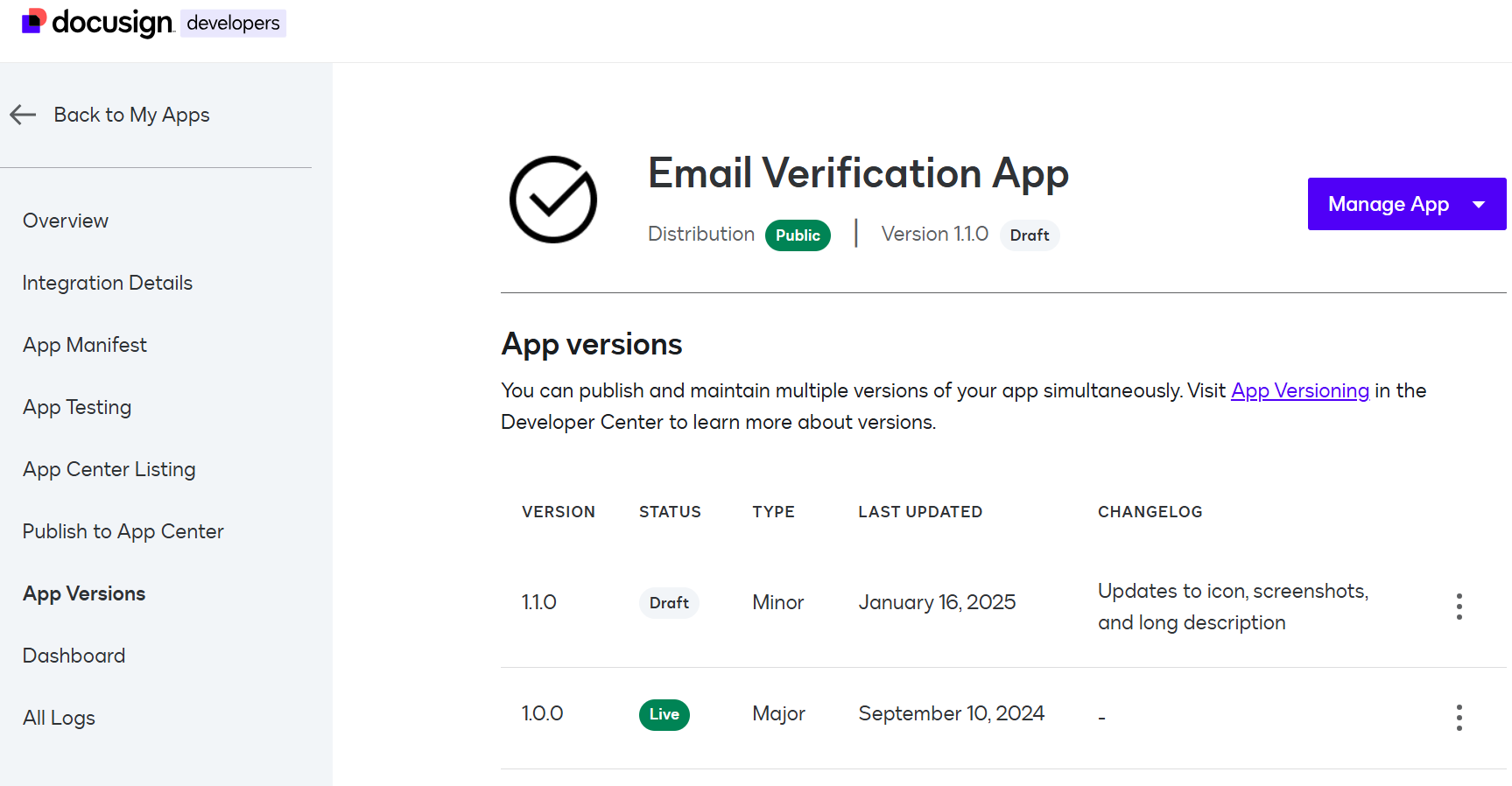Click Back to My Apps
The height and width of the screenshot is (786, 1512).
[131, 115]
